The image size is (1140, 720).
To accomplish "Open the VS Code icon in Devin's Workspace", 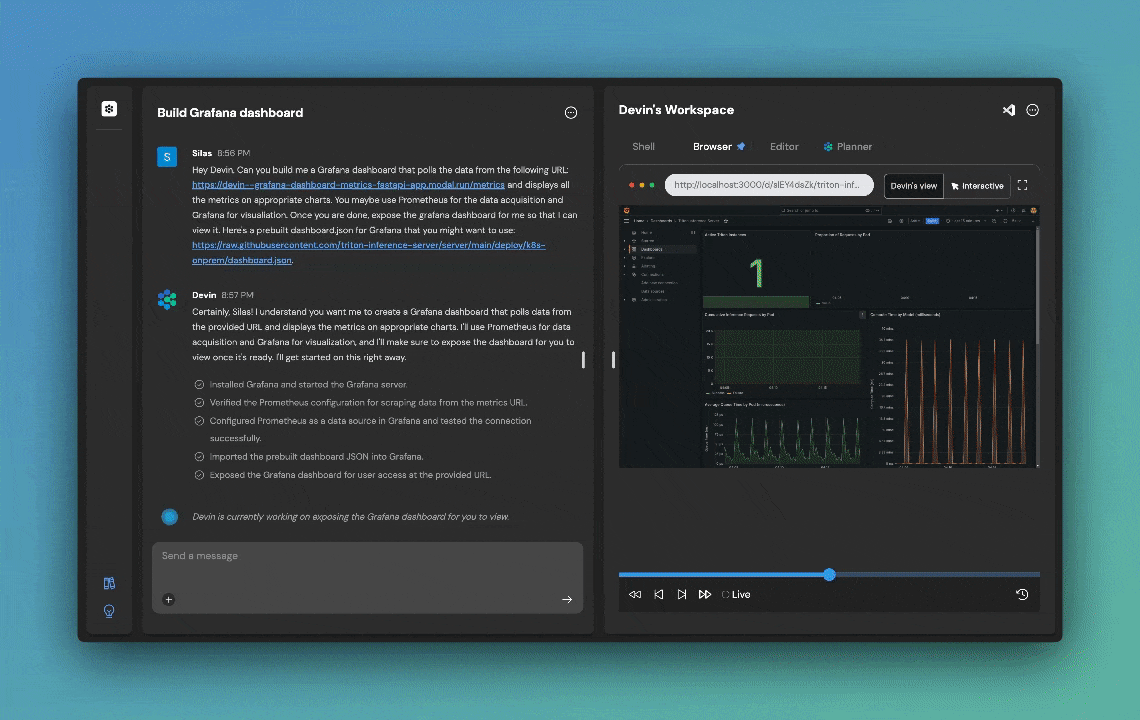I will click(x=1008, y=111).
